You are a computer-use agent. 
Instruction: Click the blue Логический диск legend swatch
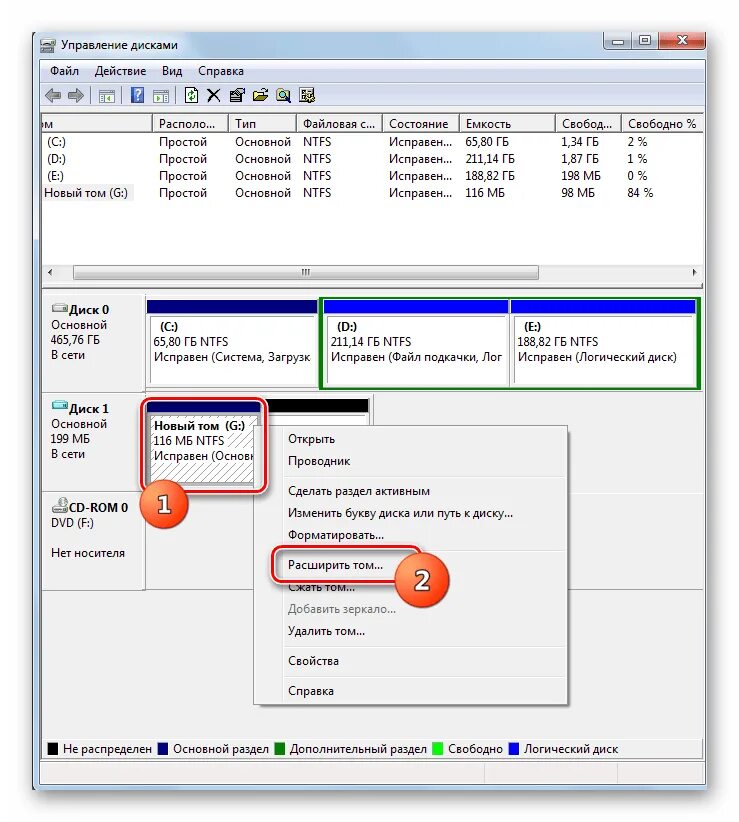click(514, 749)
